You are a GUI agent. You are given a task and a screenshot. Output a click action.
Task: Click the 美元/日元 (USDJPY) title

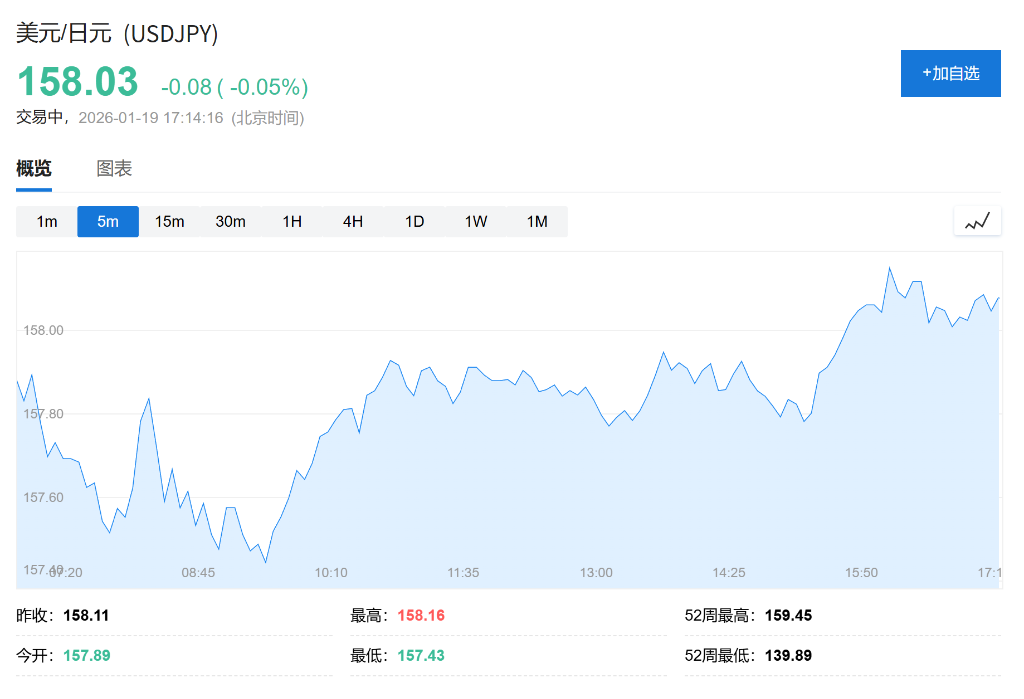[117, 33]
